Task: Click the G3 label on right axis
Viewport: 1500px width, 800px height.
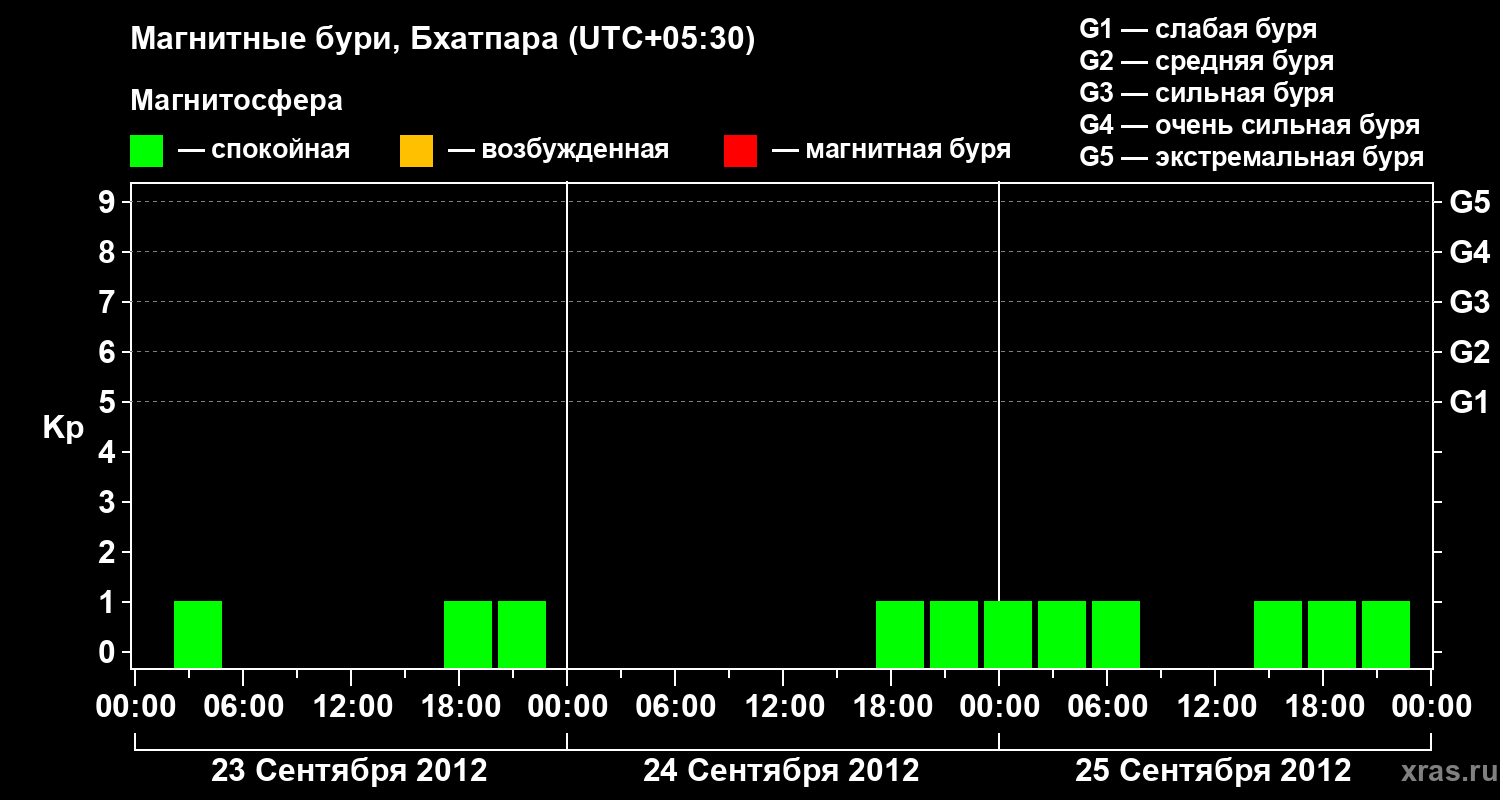Action: [x=1469, y=303]
